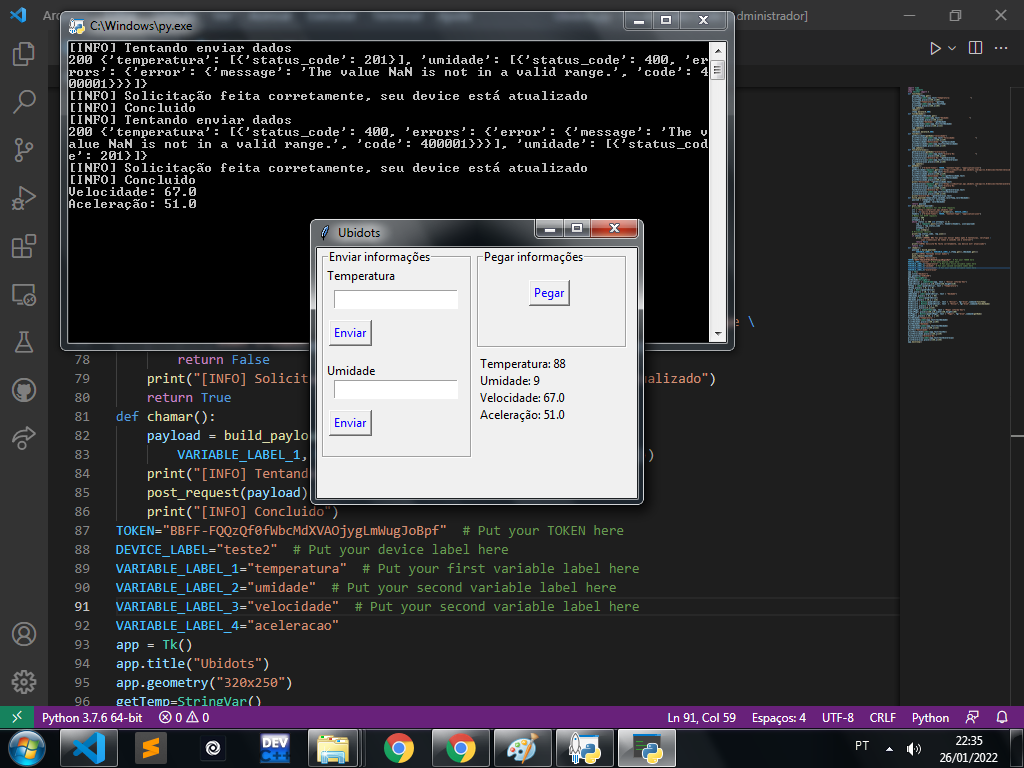Click the Aceleração: 51.0 label in Ubidots
Screen dimensions: 1024x768
click(x=522, y=415)
